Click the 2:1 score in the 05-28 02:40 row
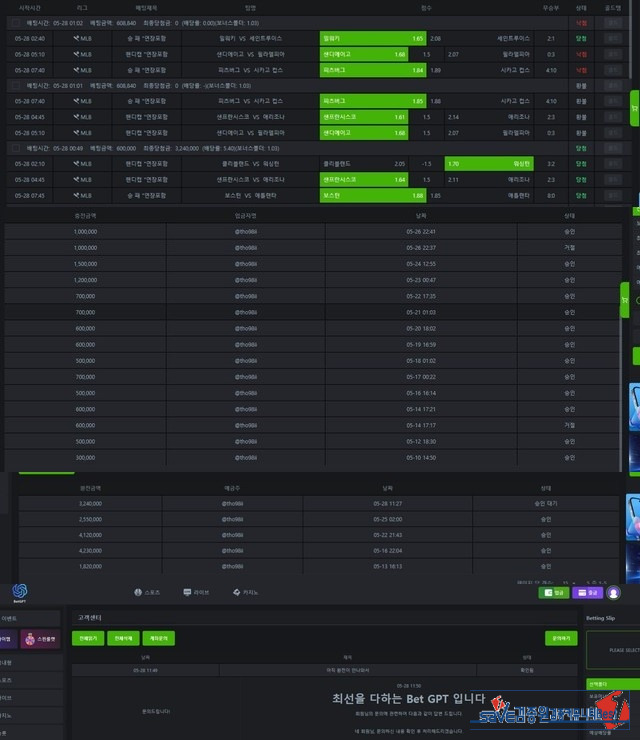 [551, 38]
